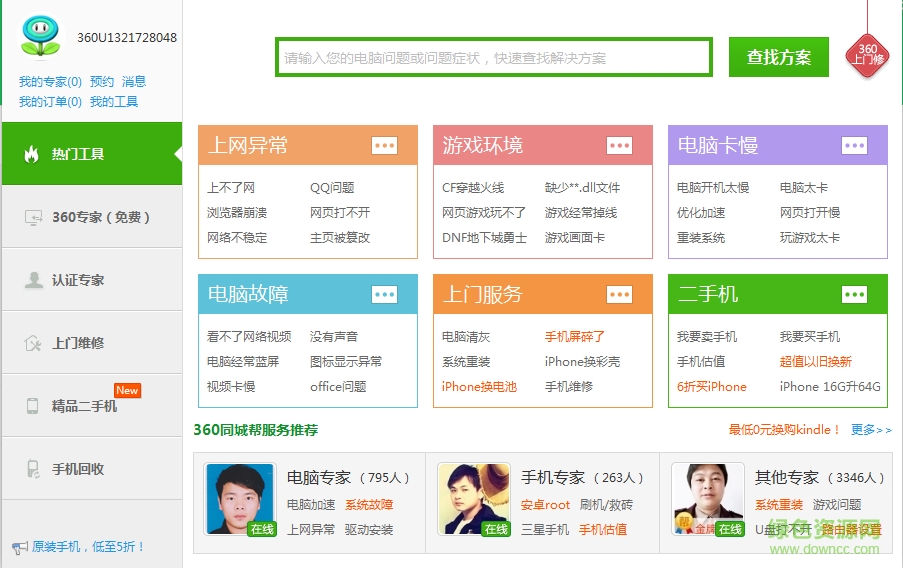This screenshot has height=568, width=903.
Task: Select 优化加速 item
Action: tap(701, 213)
